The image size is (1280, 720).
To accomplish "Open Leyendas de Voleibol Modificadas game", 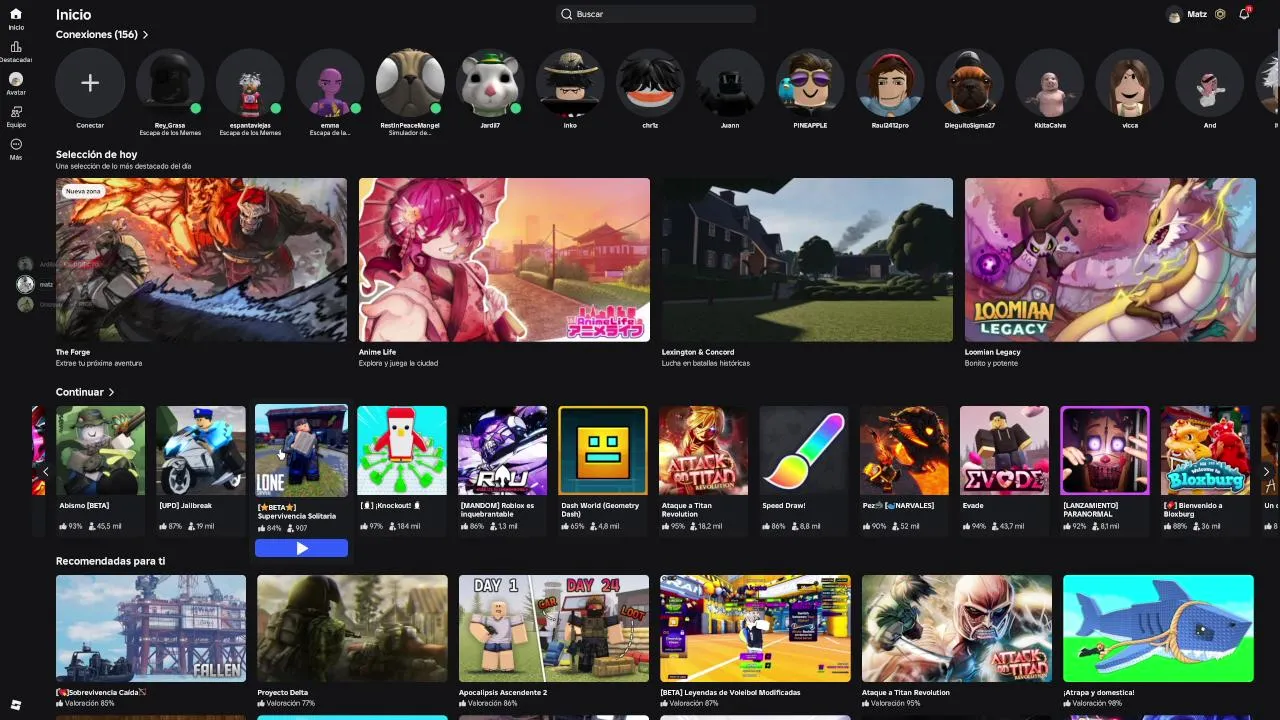I will [755, 628].
